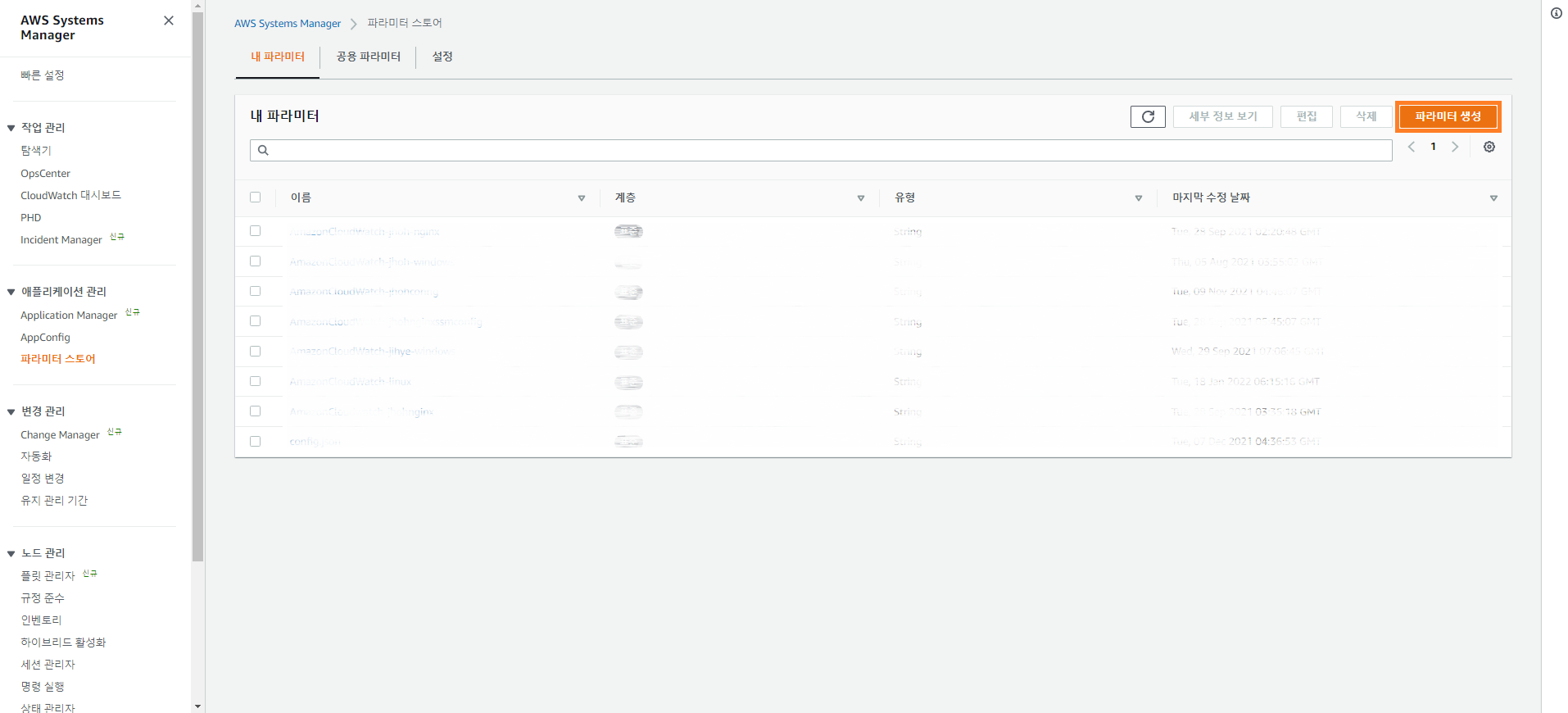Open 세션 관리자 in sidebar

point(48,664)
